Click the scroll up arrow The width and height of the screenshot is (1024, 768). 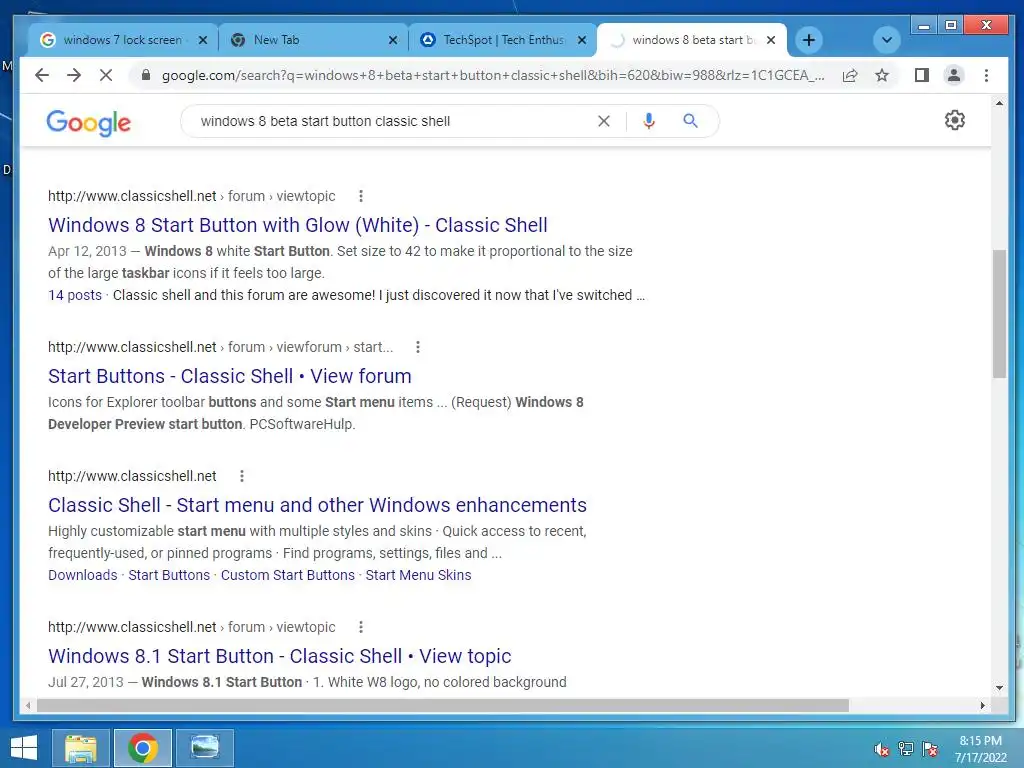tap(999, 103)
